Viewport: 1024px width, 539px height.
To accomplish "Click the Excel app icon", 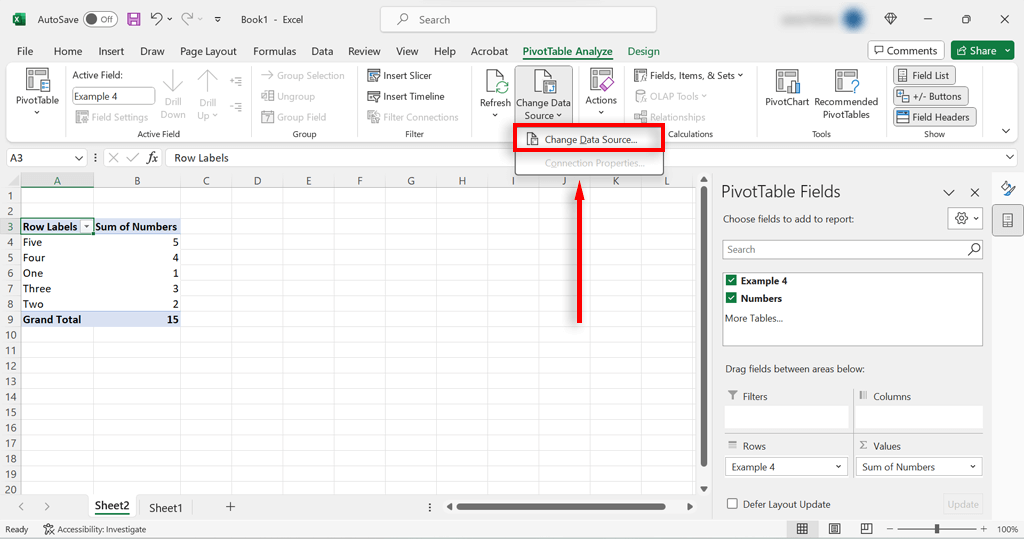I will coord(19,19).
